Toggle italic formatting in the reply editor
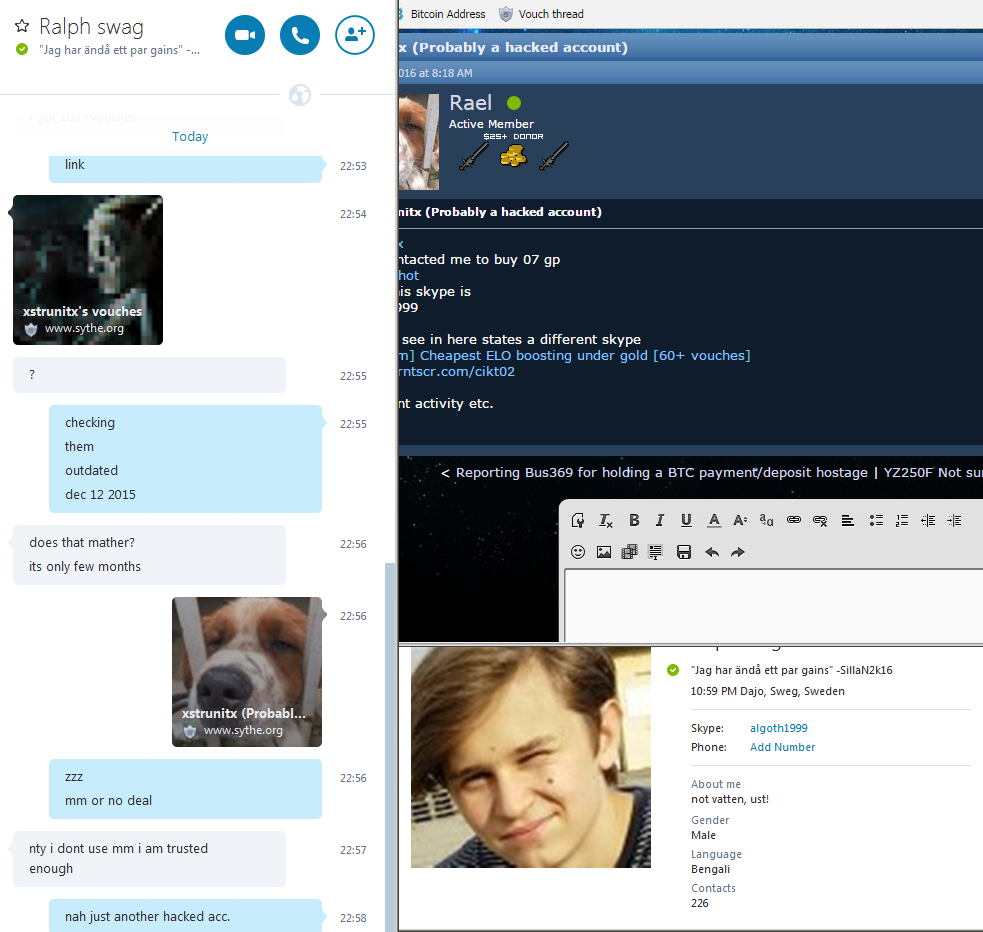983x932 pixels. 660,520
